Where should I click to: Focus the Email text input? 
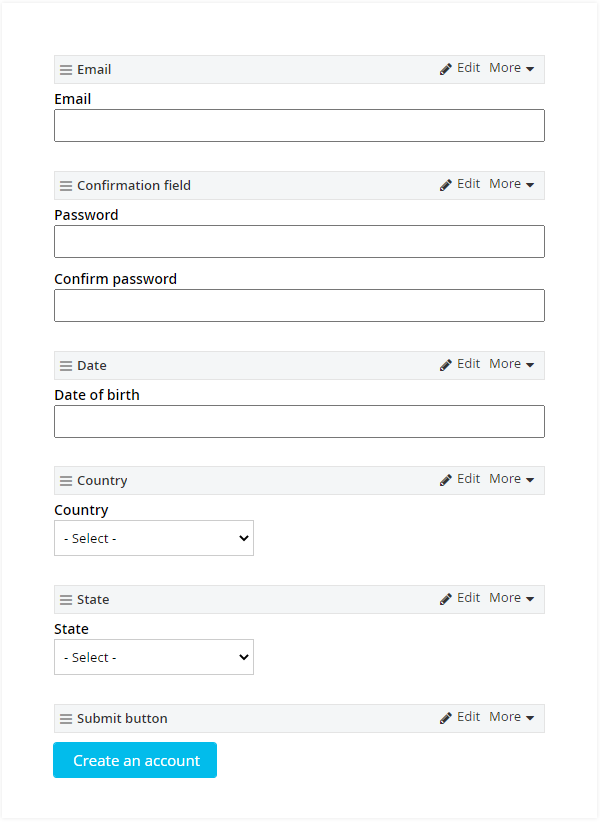[299, 126]
